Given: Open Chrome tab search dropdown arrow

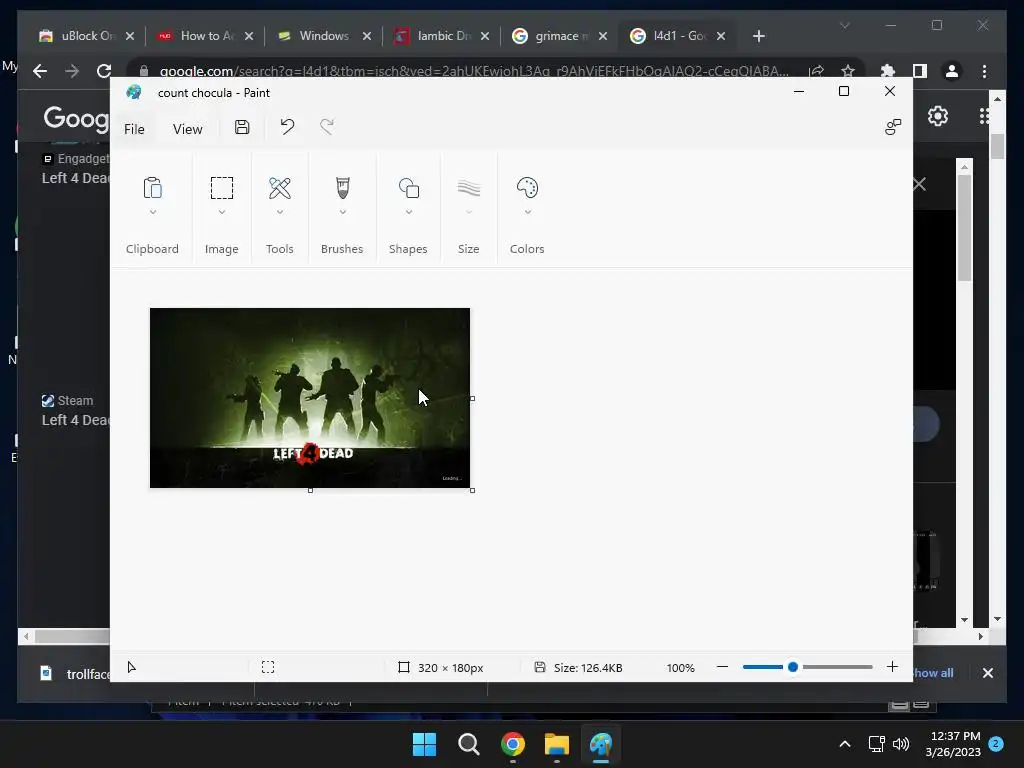Looking at the screenshot, I should (x=844, y=25).
